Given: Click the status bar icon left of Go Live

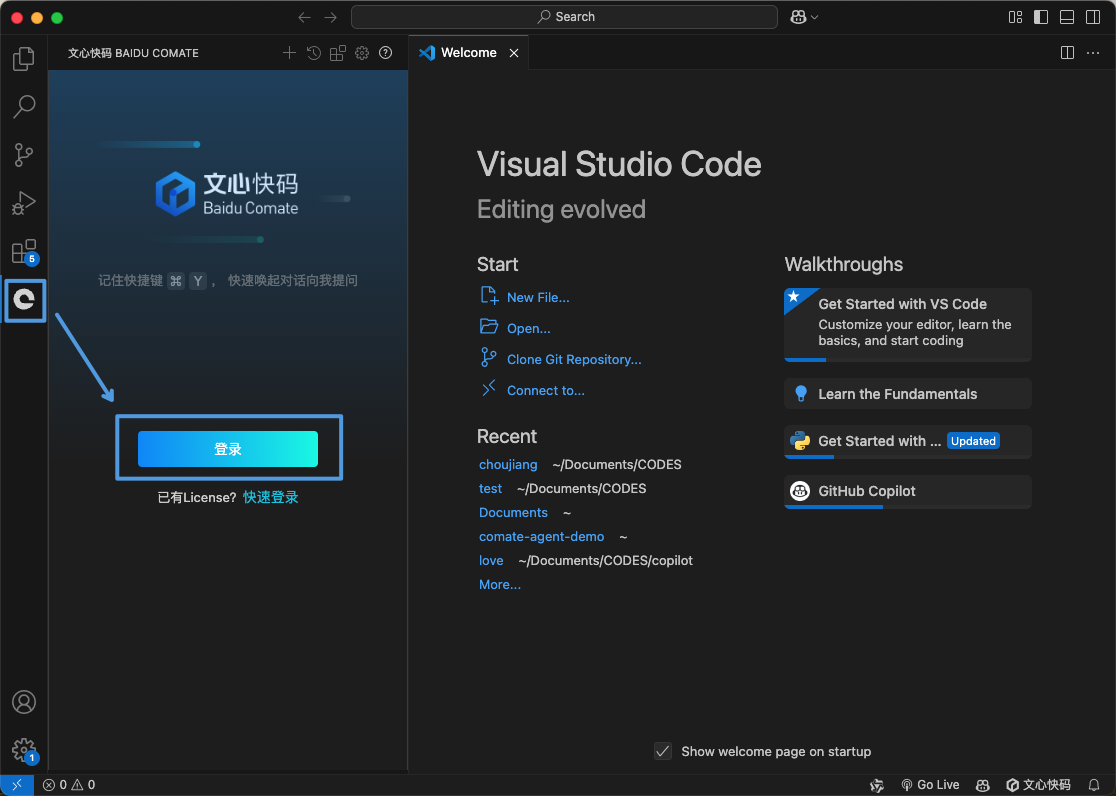Looking at the screenshot, I should click(877, 785).
